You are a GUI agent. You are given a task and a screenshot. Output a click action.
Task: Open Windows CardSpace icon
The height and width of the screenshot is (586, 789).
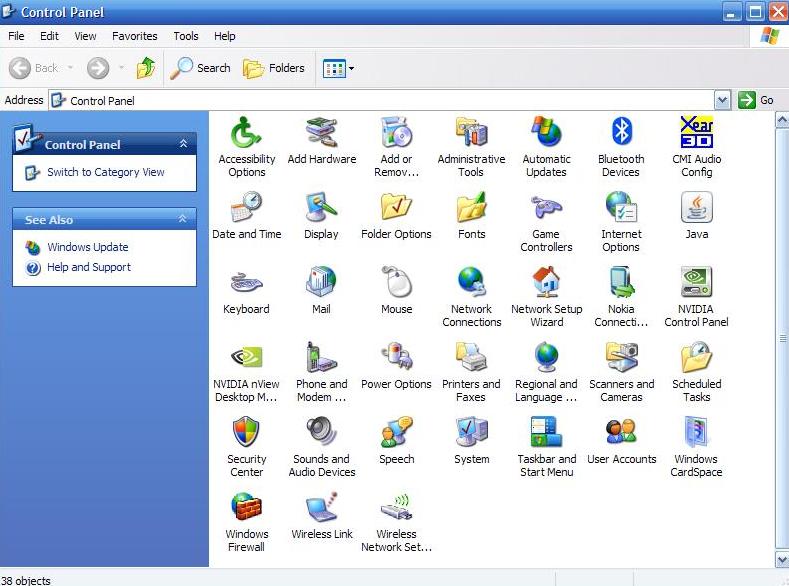click(696, 432)
